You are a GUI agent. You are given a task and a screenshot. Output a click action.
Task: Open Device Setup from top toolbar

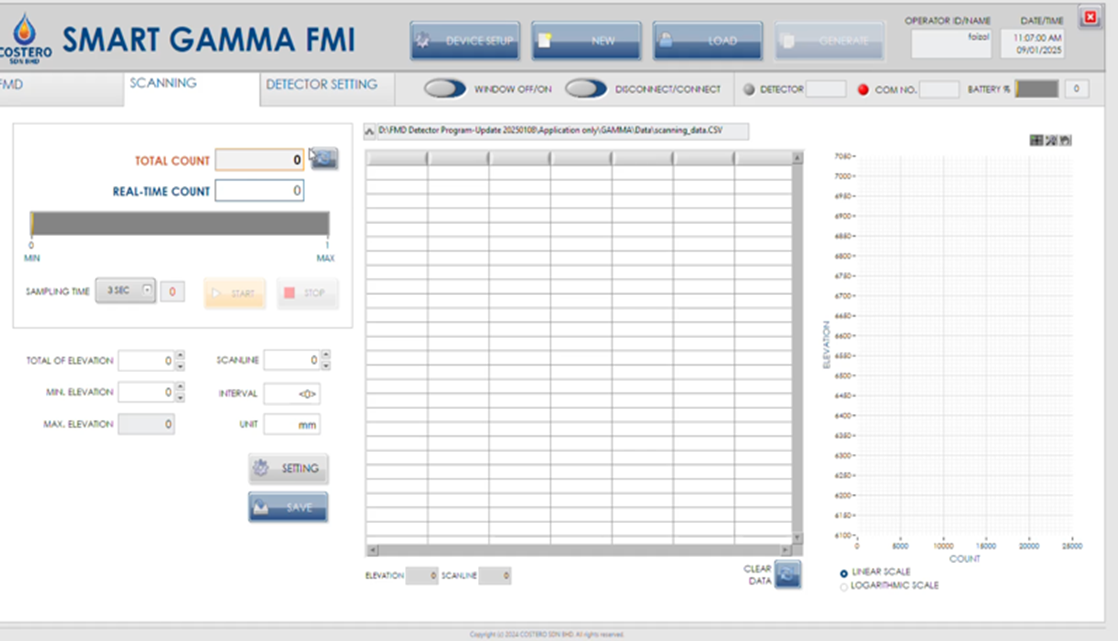pyautogui.click(x=465, y=41)
